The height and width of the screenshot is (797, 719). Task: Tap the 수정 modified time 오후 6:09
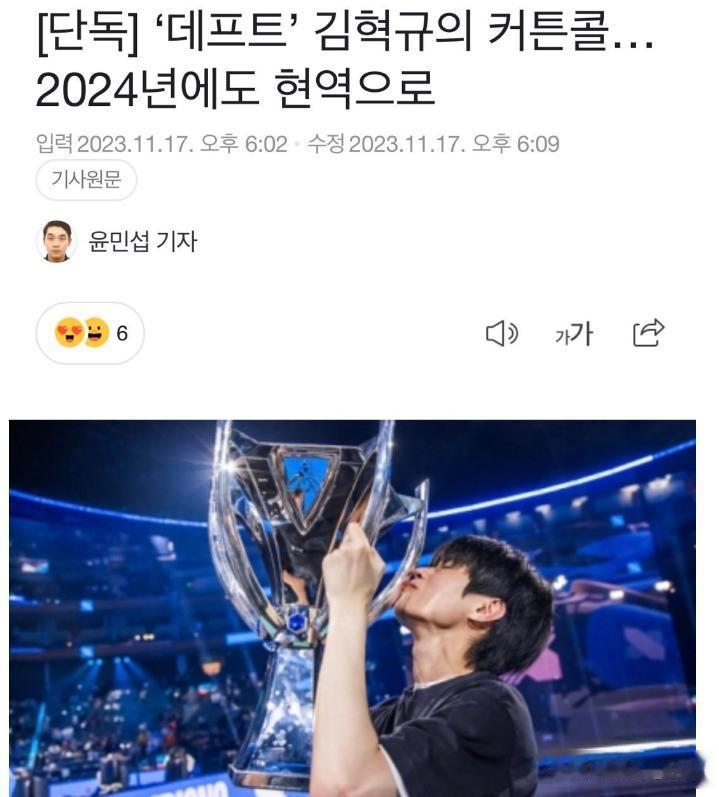pos(516,144)
